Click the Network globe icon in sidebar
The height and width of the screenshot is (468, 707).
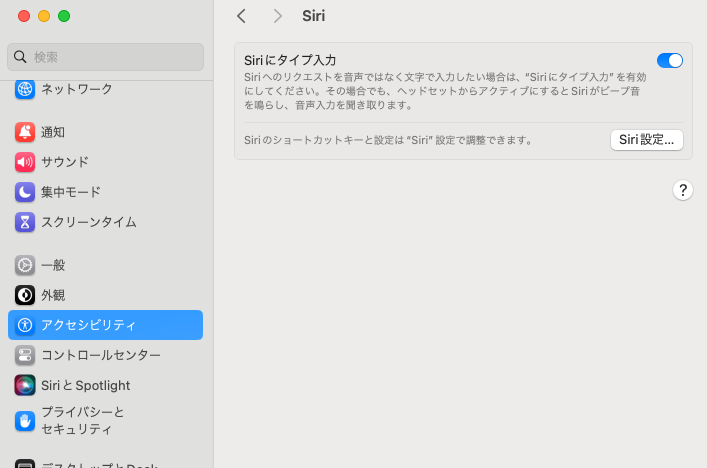(x=25, y=89)
